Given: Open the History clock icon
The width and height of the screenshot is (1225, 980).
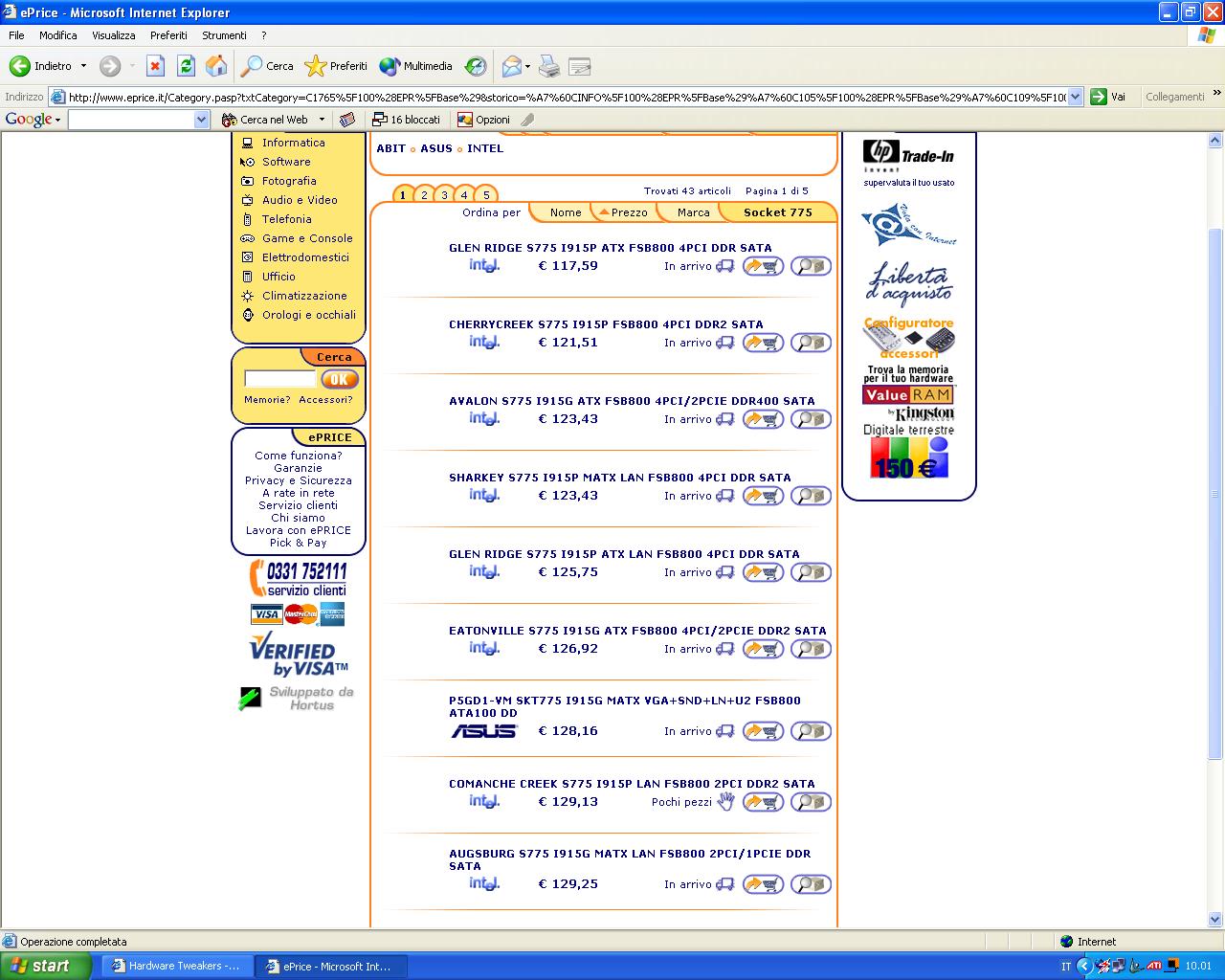Looking at the screenshot, I should pyautogui.click(x=476, y=66).
